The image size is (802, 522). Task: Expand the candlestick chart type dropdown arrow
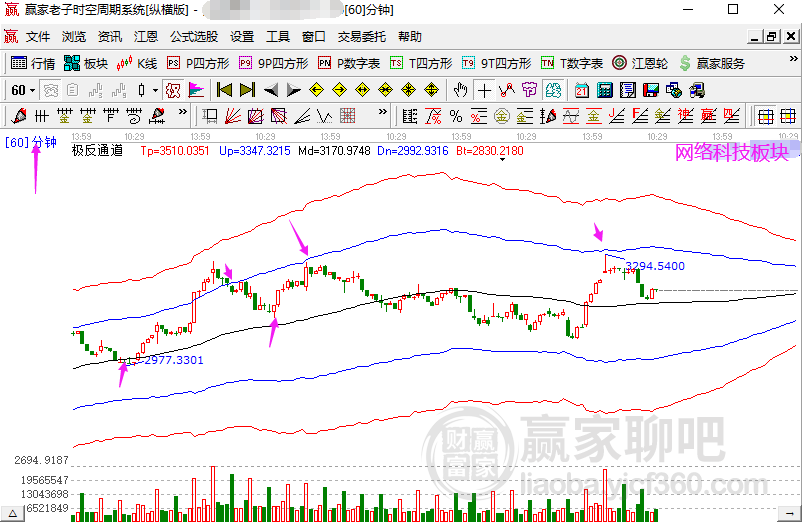tap(155, 90)
